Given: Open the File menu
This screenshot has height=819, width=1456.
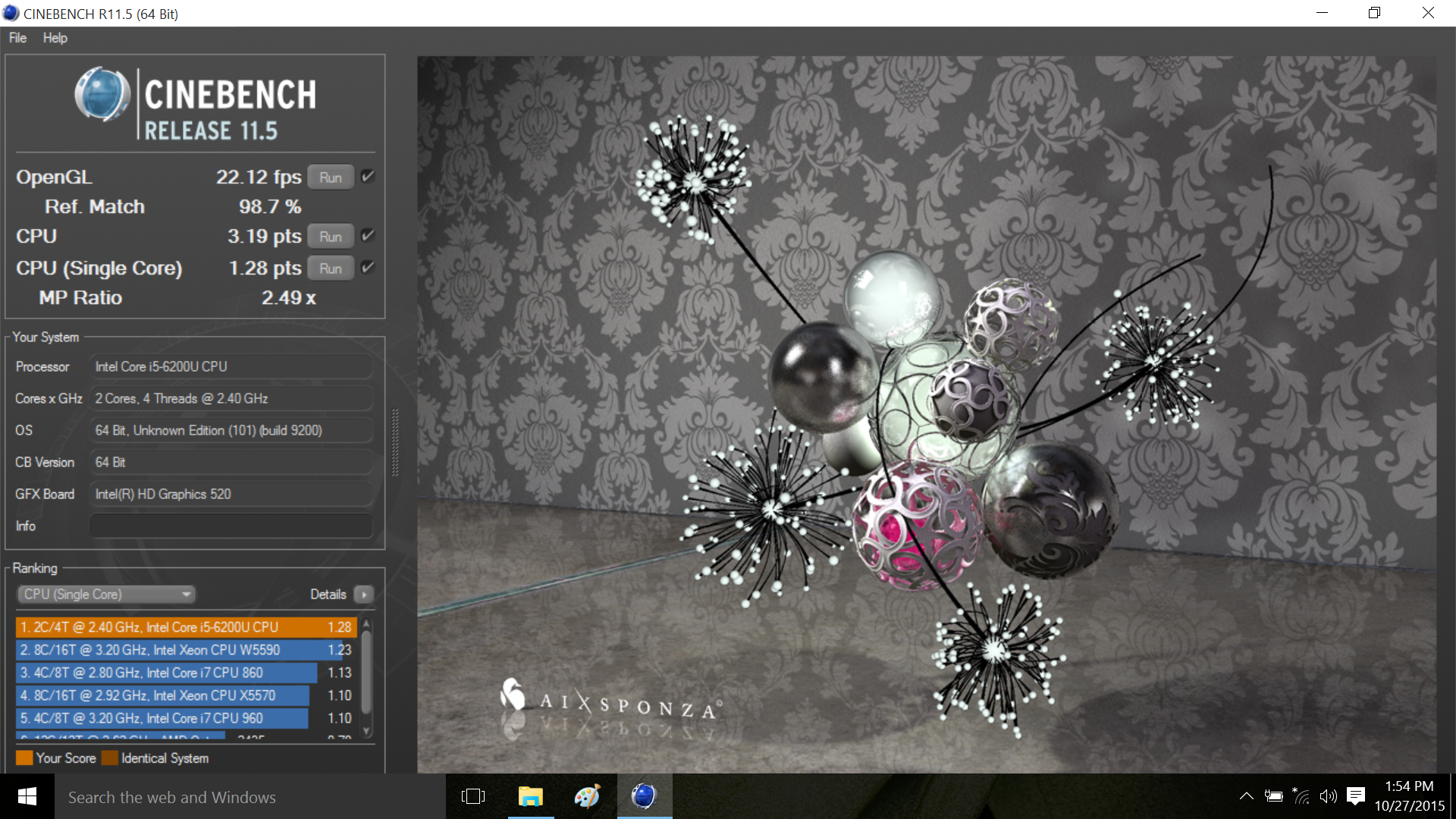Looking at the screenshot, I should 17,38.
